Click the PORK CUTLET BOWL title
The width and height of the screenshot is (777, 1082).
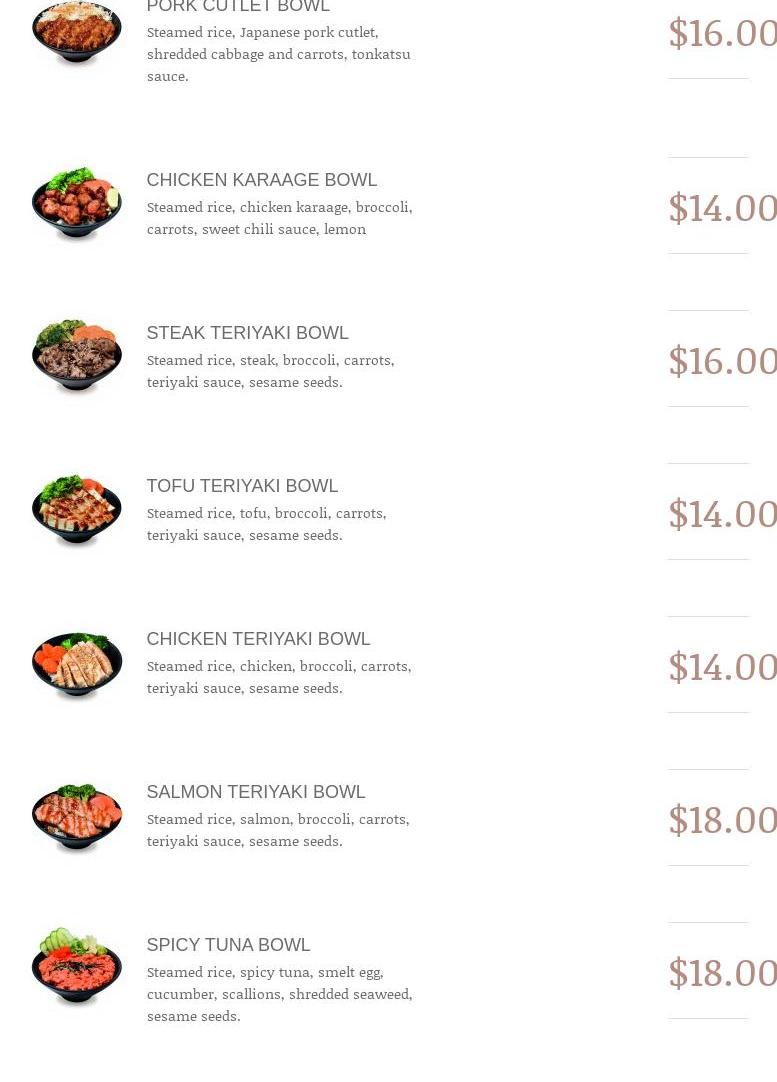pos(238,7)
